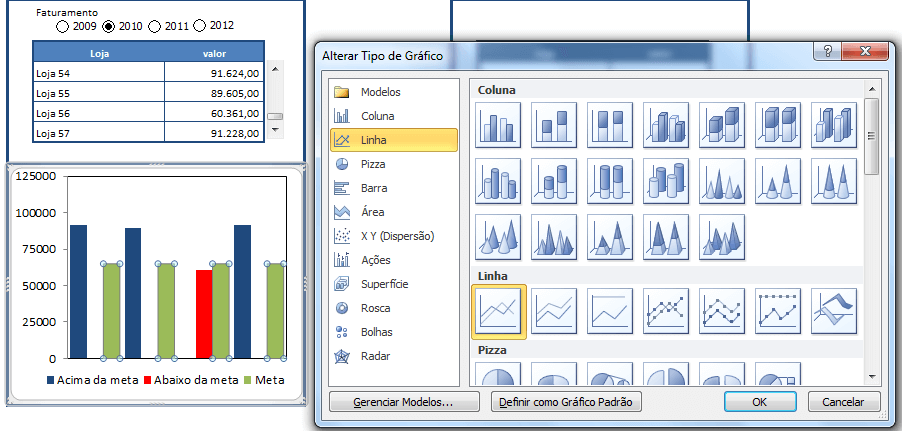Screen dimensions: 902x431
Task: Select the Rosca chart category
Action: (x=394, y=308)
